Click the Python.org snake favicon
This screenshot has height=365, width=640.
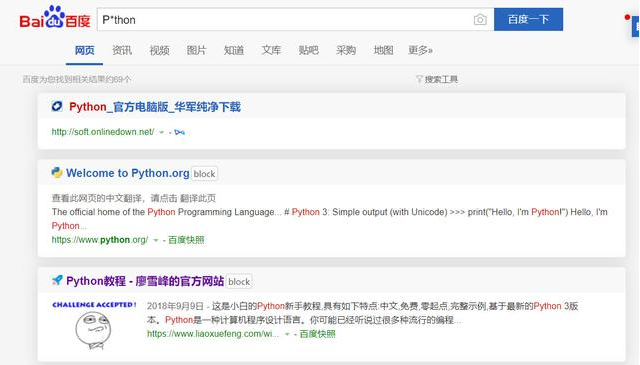[57, 173]
